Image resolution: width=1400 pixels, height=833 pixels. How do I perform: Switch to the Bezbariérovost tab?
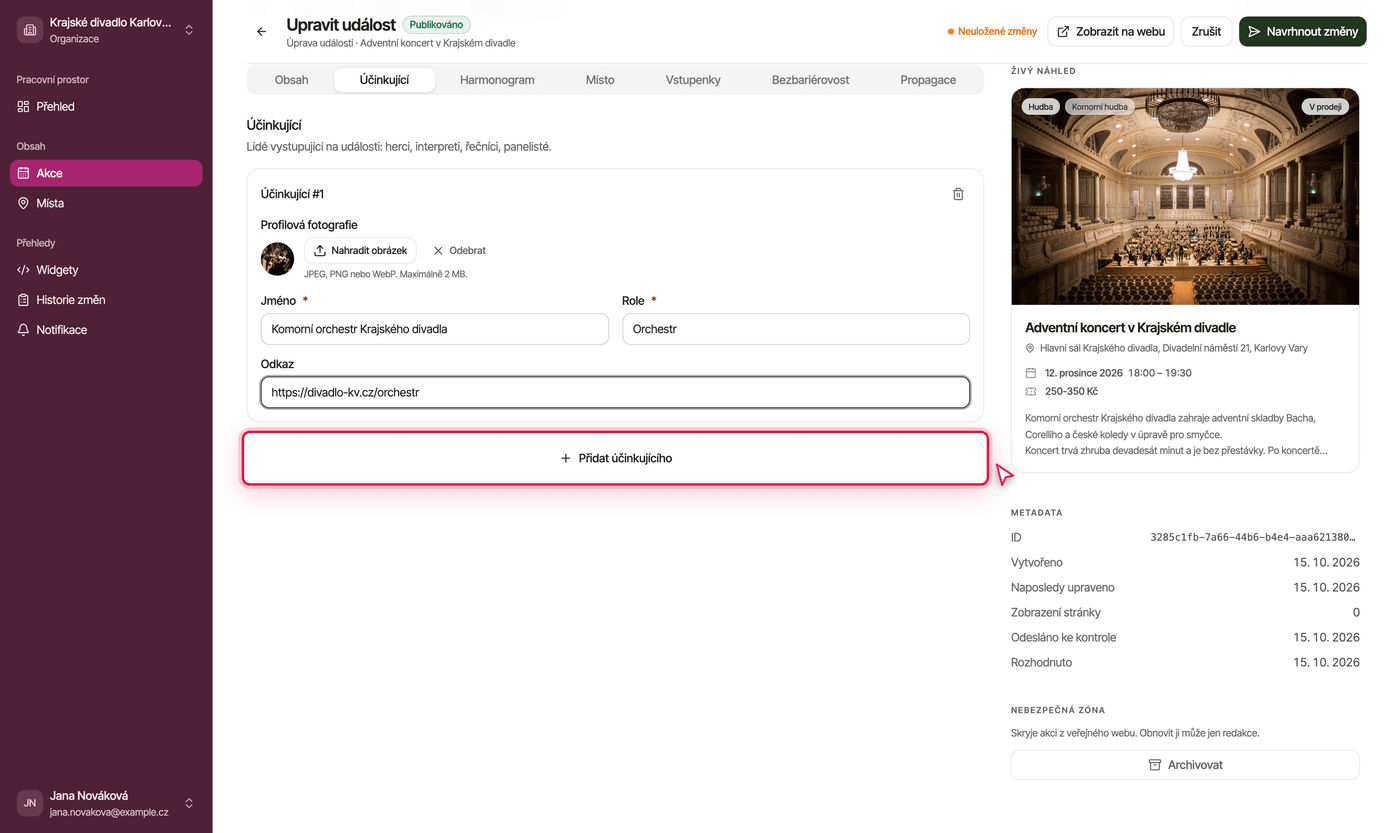(x=810, y=80)
